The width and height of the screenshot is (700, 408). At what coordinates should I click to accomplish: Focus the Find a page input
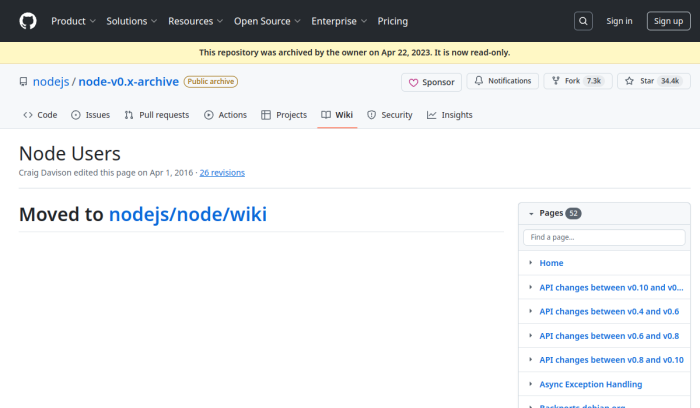tap(604, 237)
